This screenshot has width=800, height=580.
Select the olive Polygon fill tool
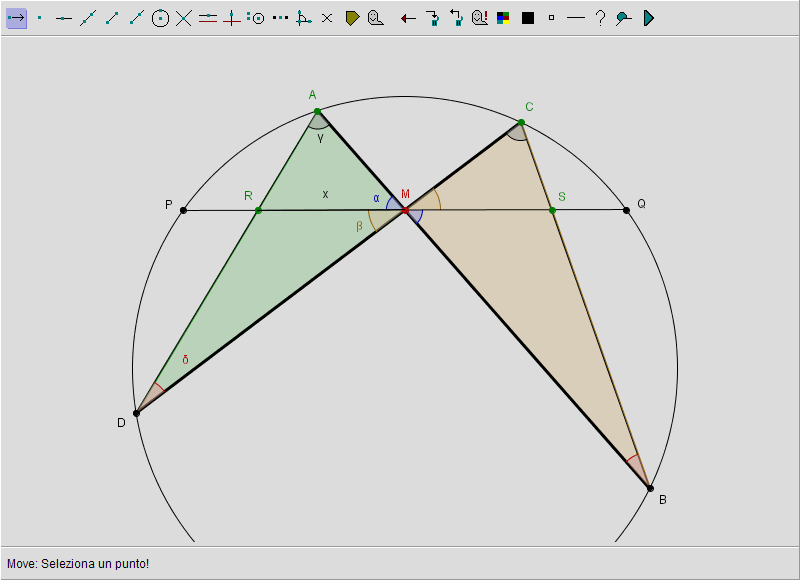[x=352, y=18]
